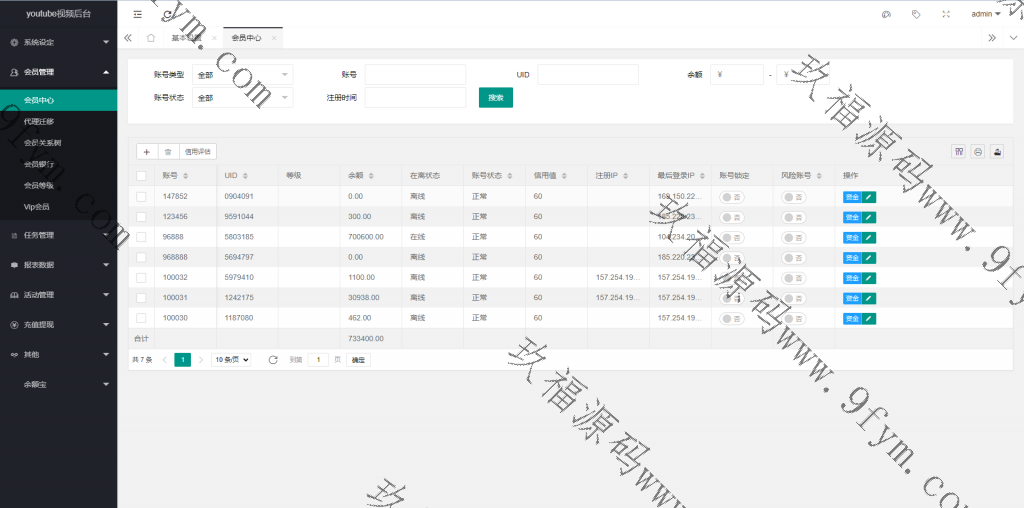Toggle 风险账号 switch for account 100032
The width and height of the screenshot is (1024, 508).
coord(794,277)
